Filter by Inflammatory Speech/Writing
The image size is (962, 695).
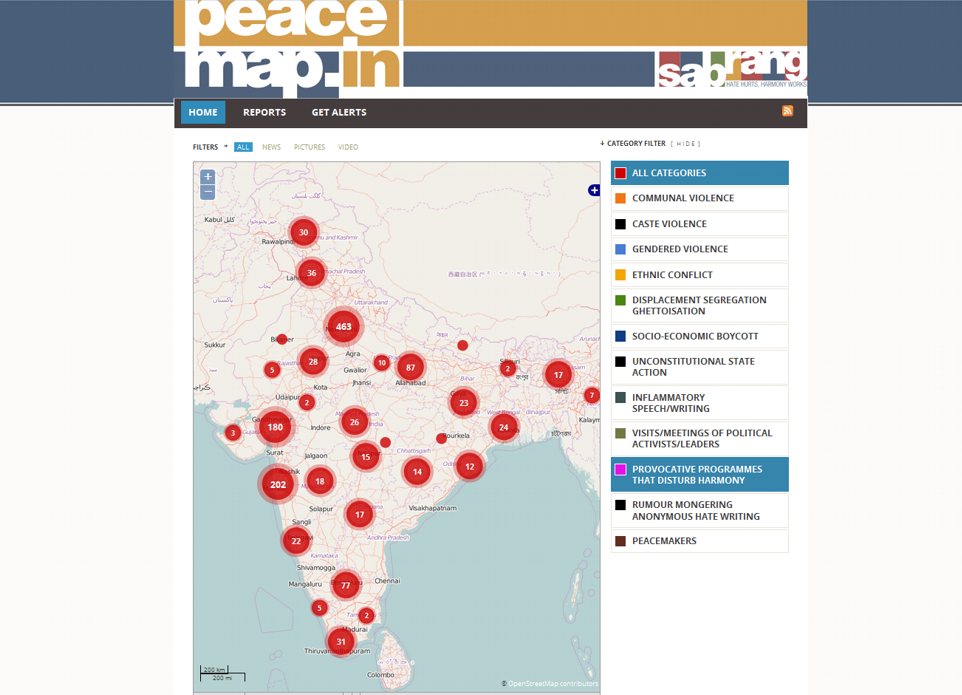pos(699,403)
